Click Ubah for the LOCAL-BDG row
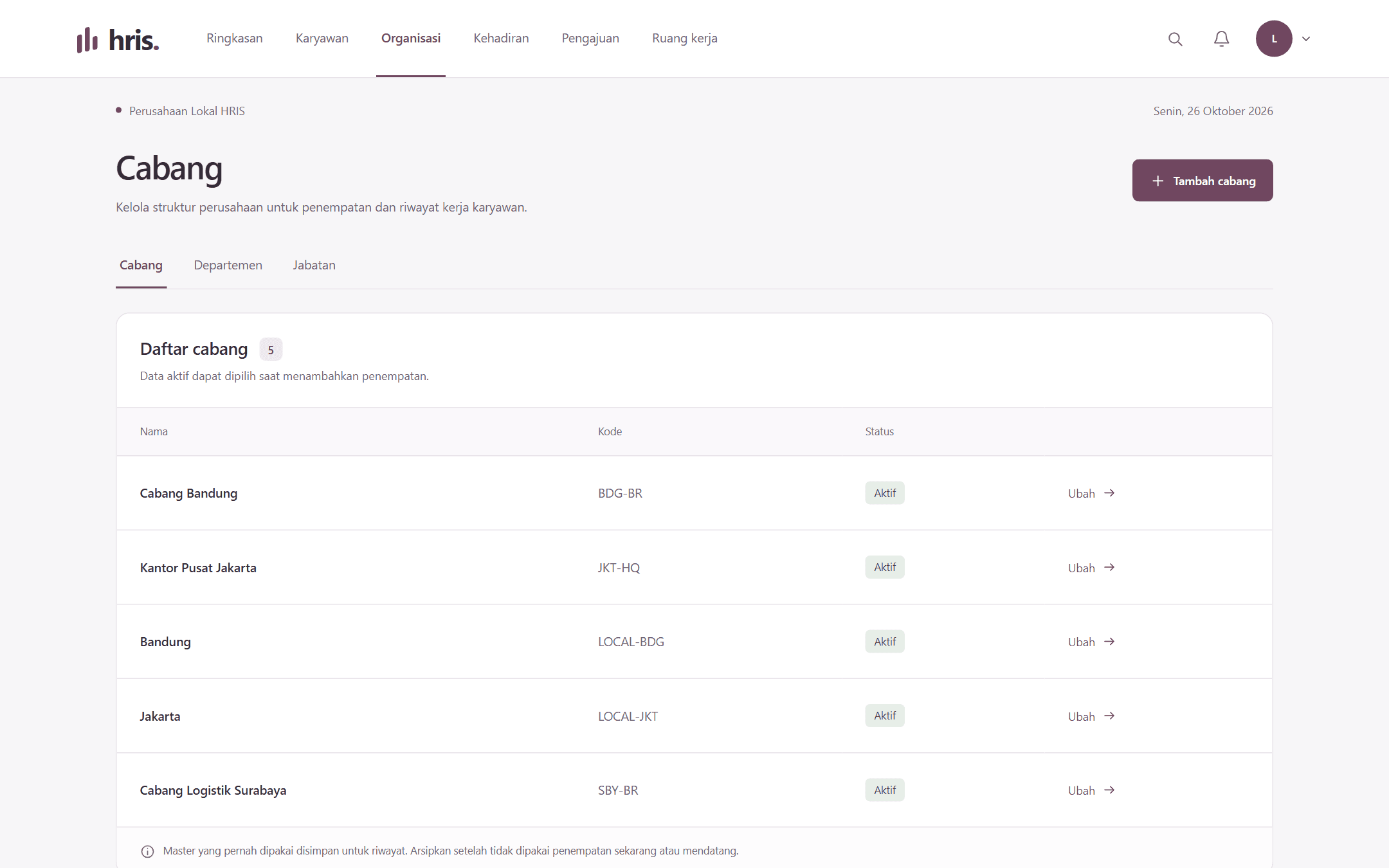1389x868 pixels. (1091, 642)
